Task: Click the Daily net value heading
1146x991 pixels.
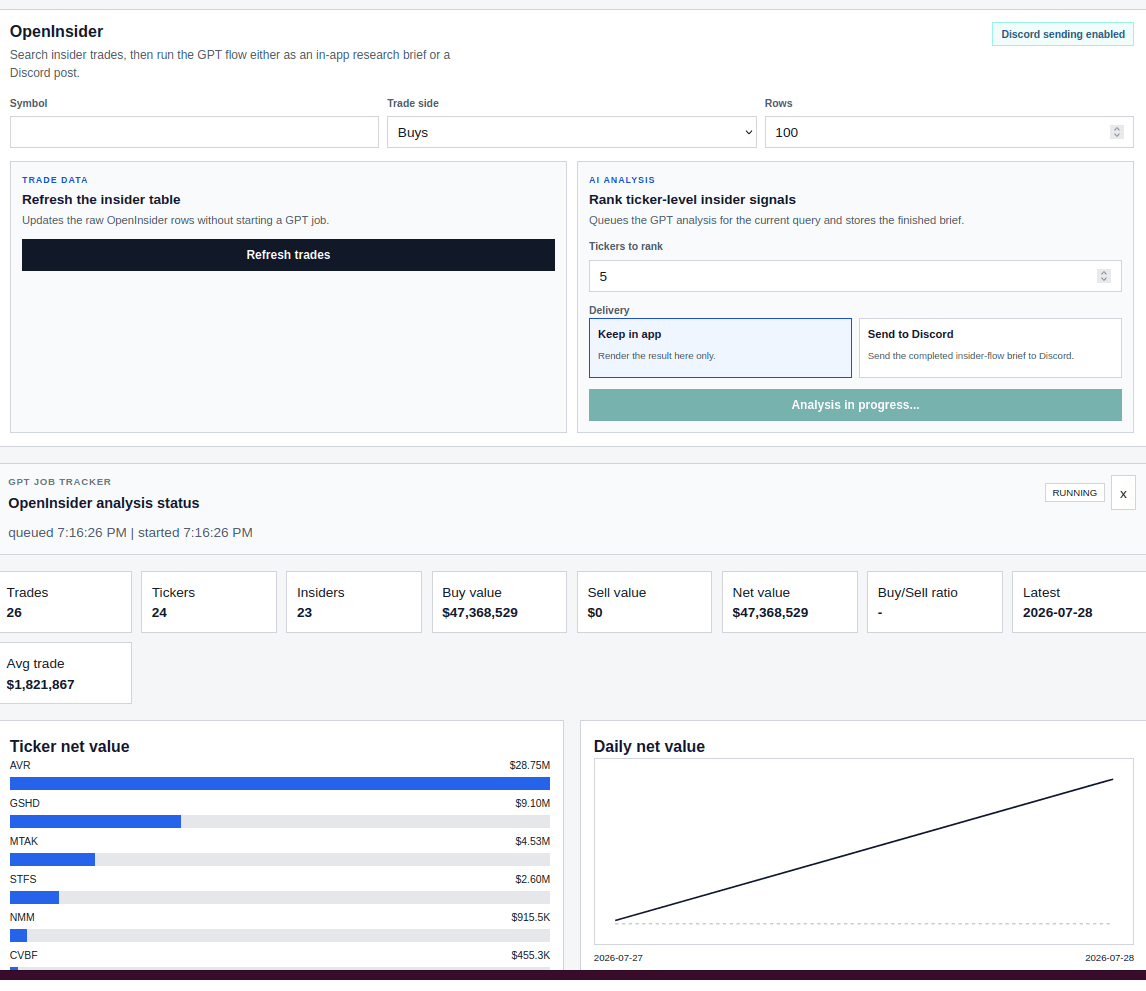Action: (x=649, y=746)
